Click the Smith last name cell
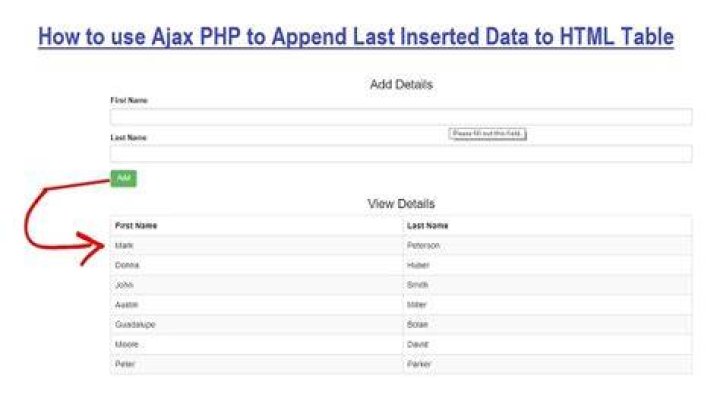720x407 pixels. pyautogui.click(x=547, y=285)
